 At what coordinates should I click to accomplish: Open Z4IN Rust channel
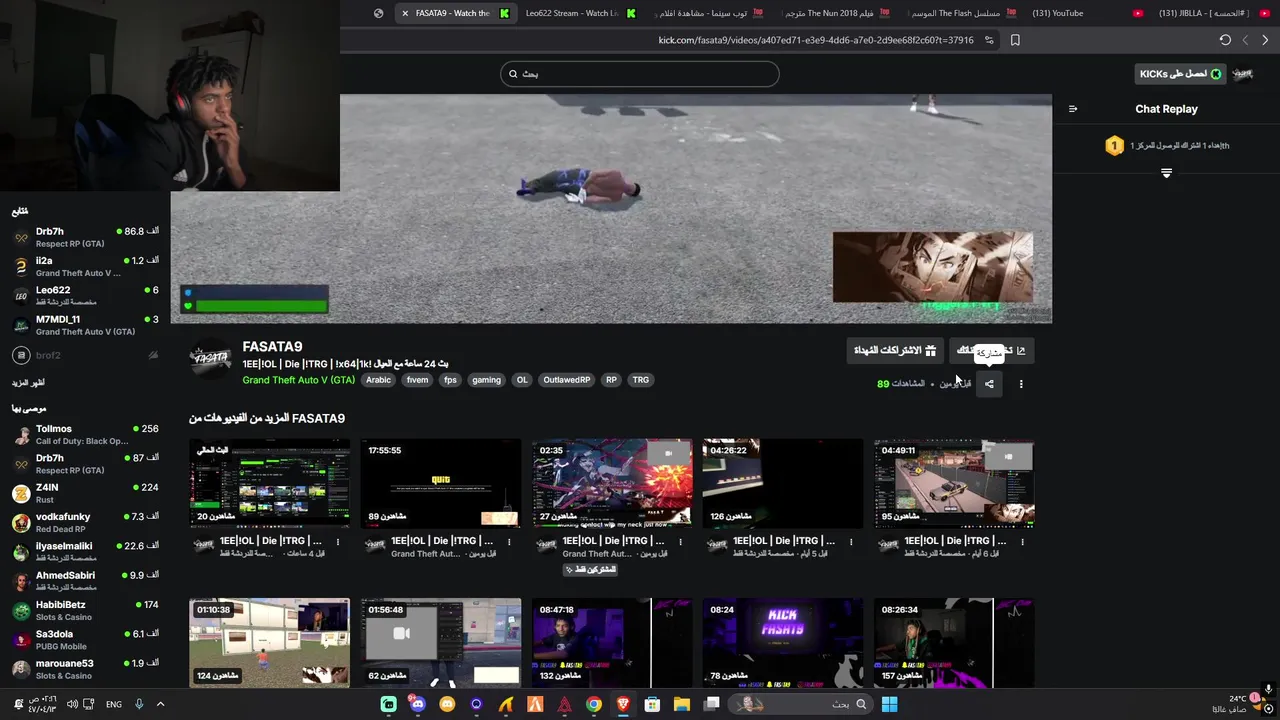(85, 493)
